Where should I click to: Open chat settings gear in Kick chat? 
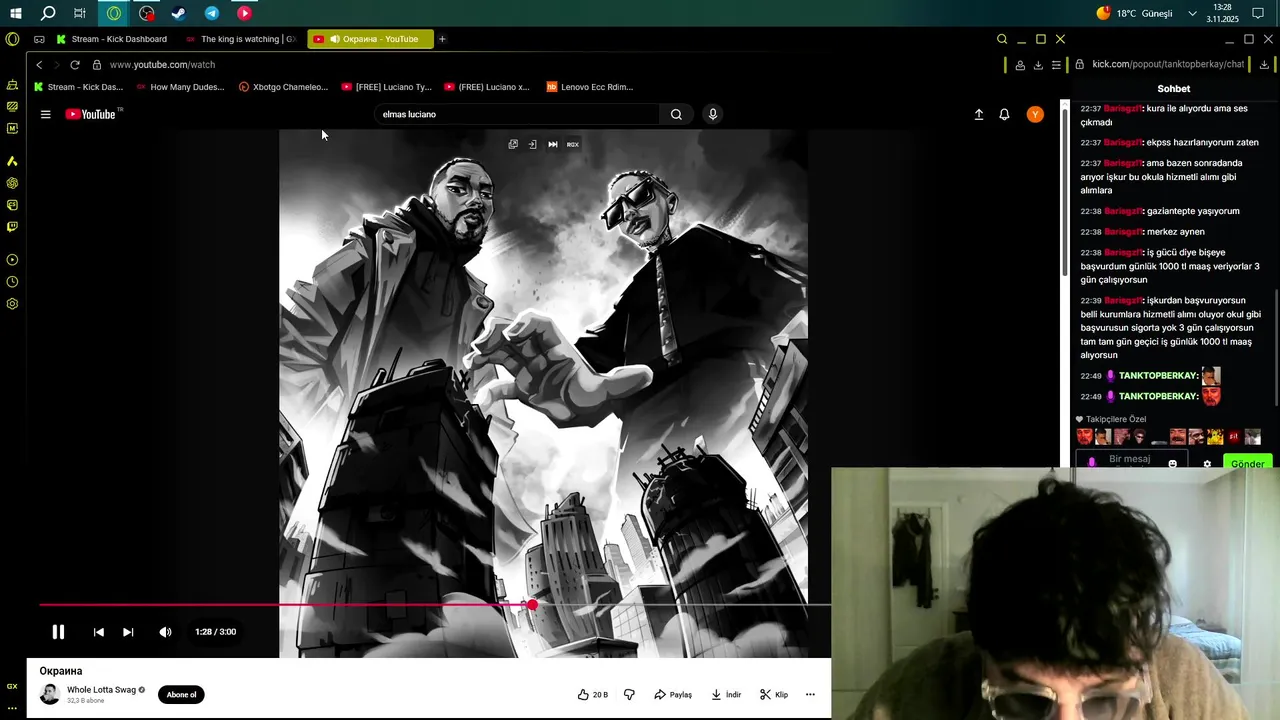(1207, 464)
